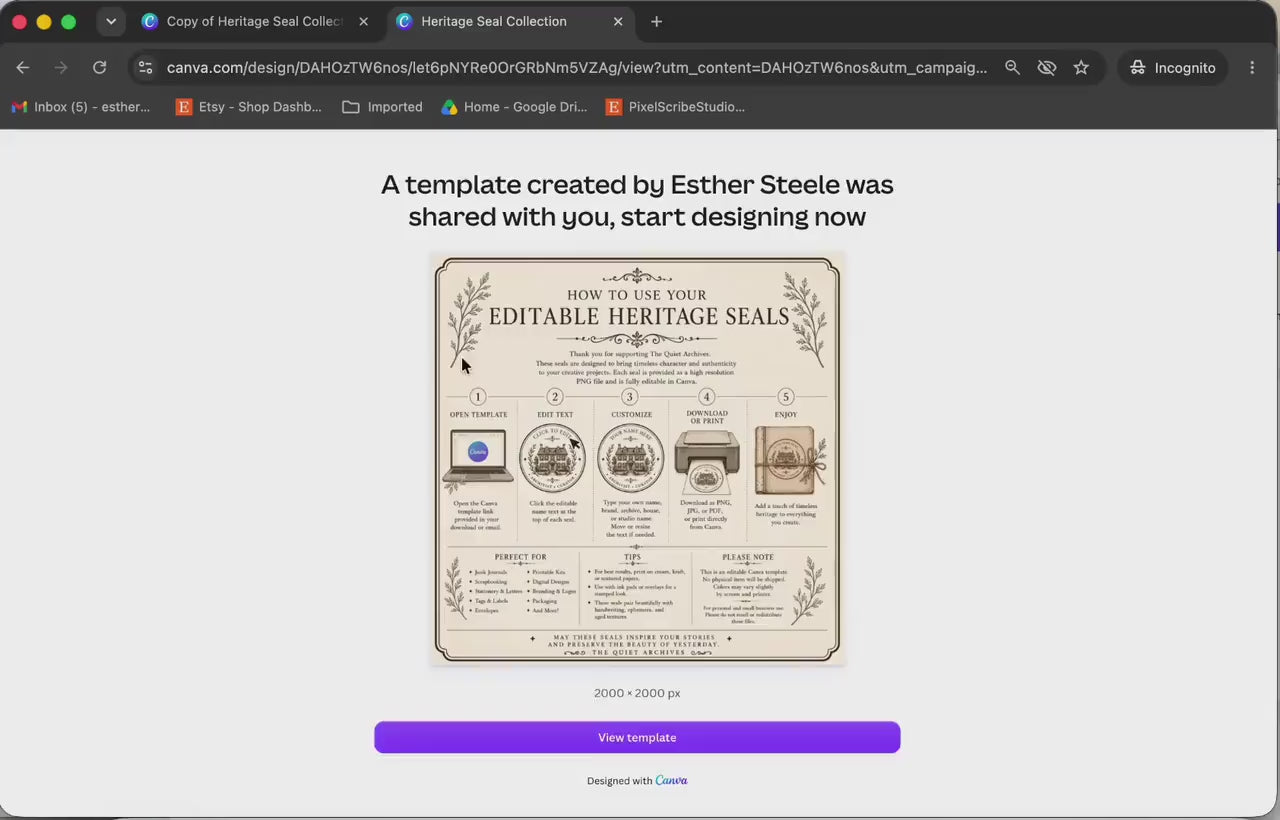
Task: Close the Heritage Seal Collection tab
Action: [x=618, y=21]
